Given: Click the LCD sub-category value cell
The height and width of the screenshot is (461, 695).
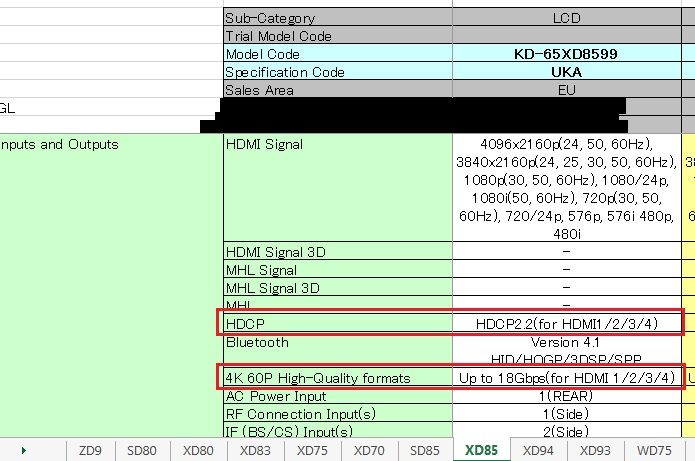Looking at the screenshot, I should (566, 18).
